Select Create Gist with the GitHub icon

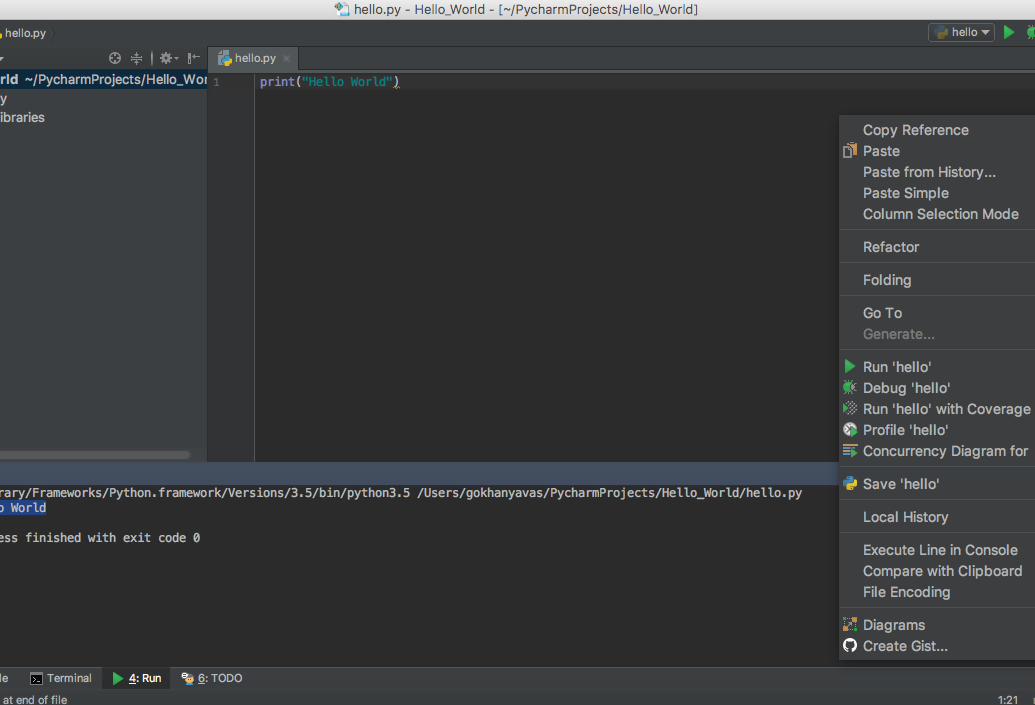850,646
